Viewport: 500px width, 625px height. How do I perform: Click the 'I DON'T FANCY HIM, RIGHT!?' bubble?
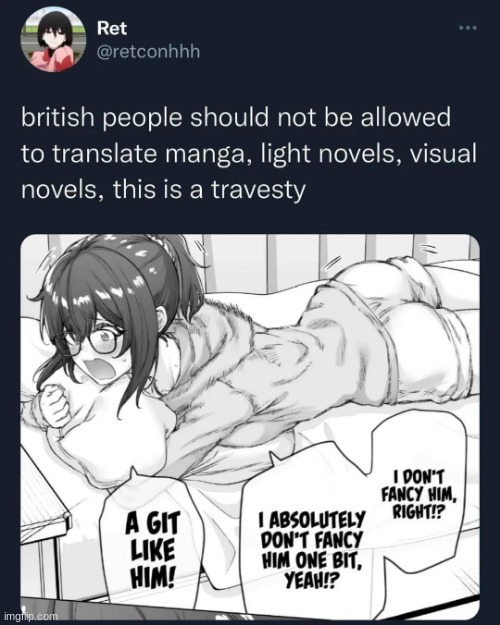tap(419, 494)
